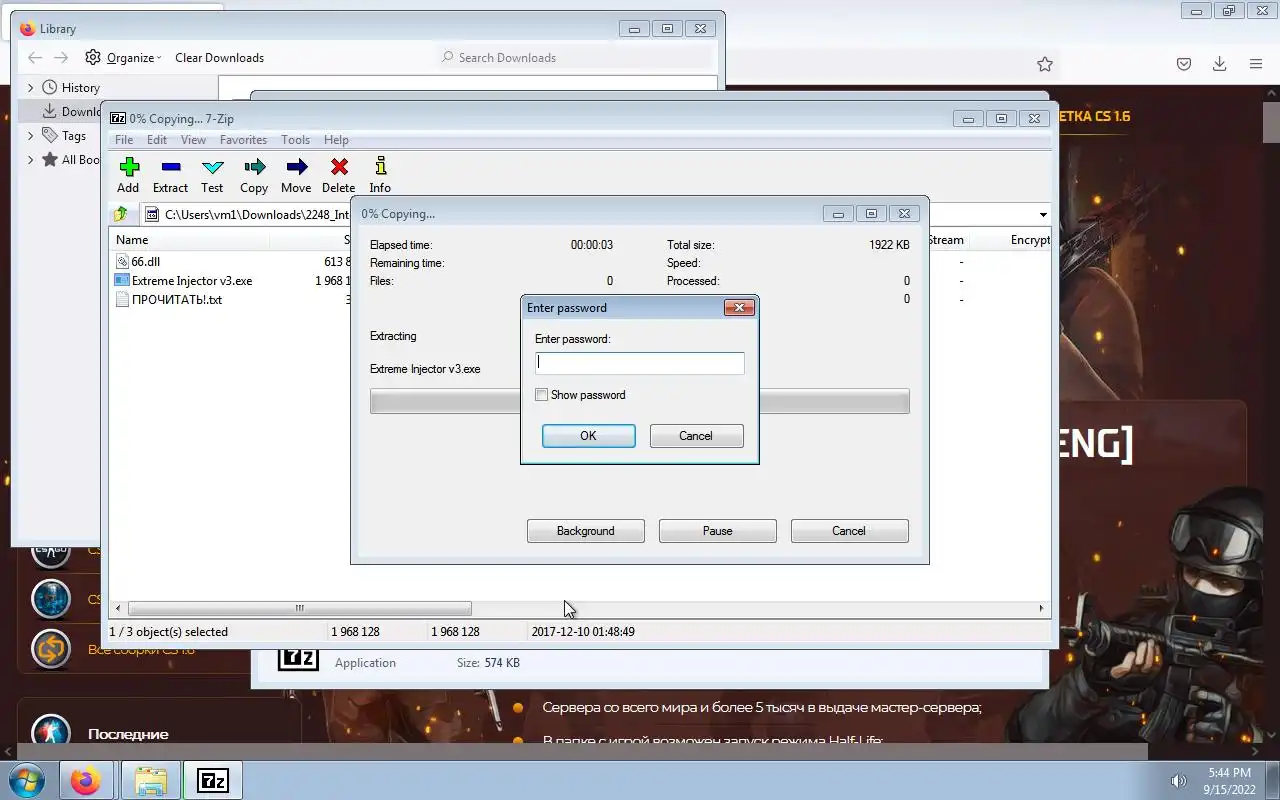Click the Organize gear icon in Library
1280x800 pixels.
(x=93, y=57)
